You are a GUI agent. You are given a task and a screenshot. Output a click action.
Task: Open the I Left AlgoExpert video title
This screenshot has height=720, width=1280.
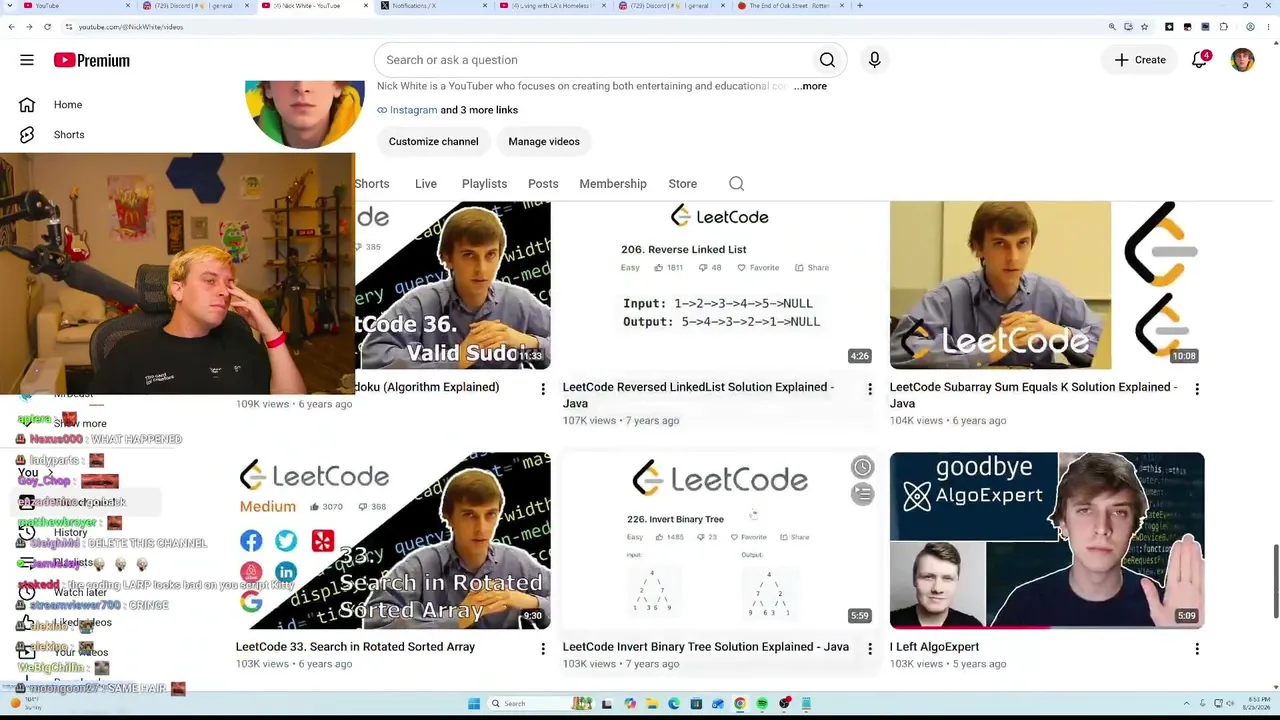pos(934,647)
